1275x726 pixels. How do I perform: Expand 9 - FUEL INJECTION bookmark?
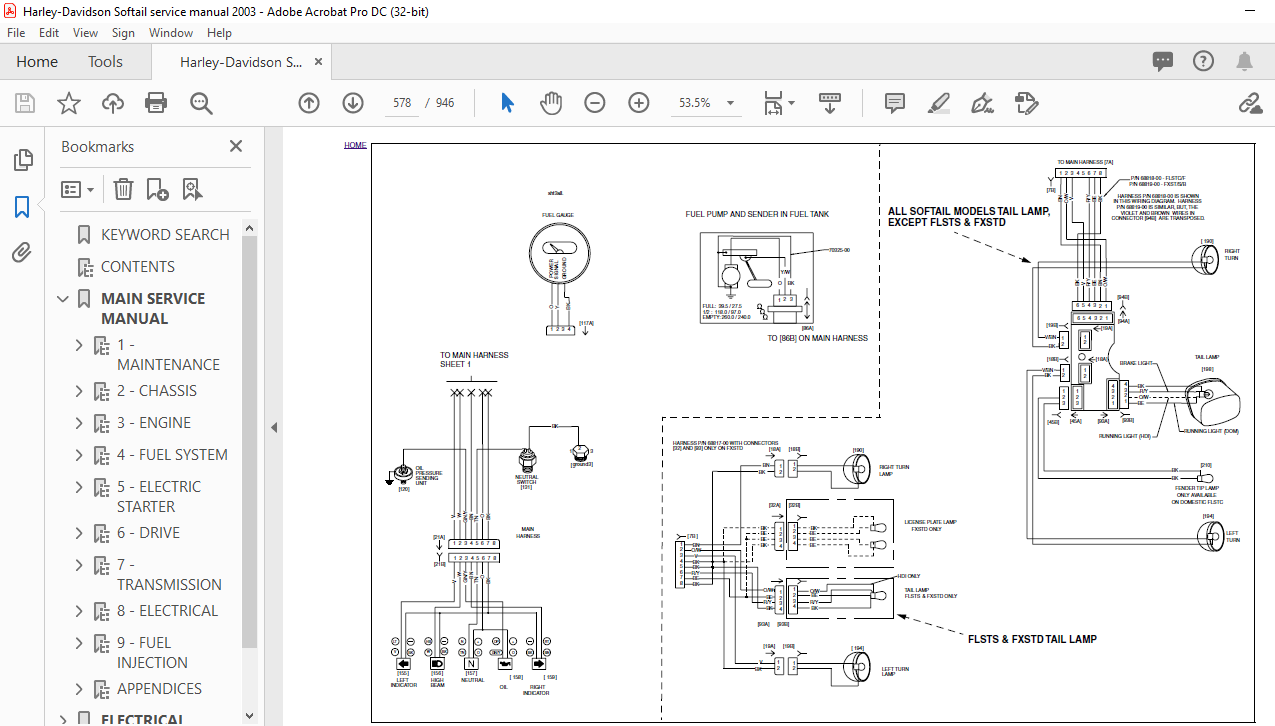point(79,643)
